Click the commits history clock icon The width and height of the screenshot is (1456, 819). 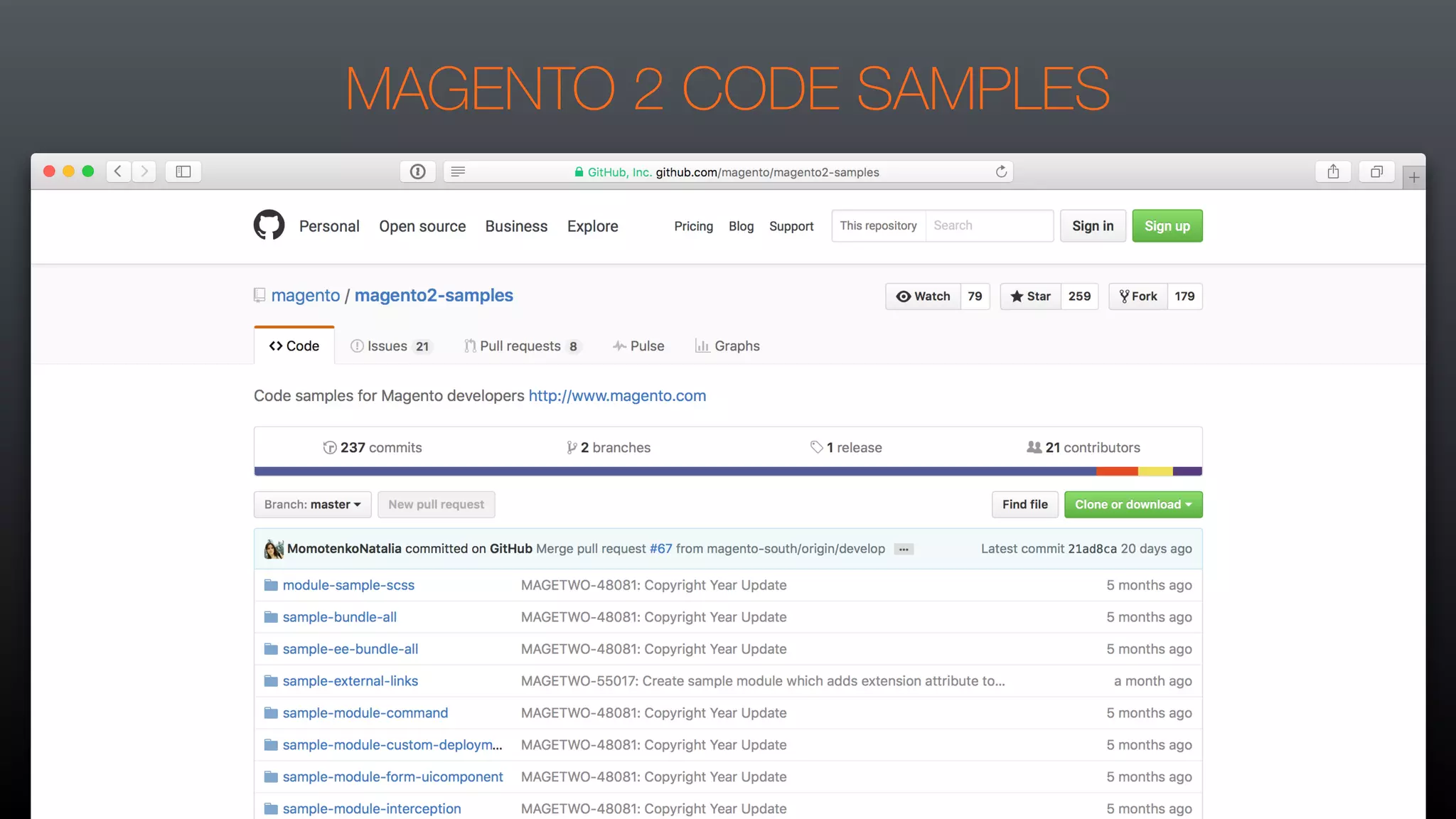click(330, 447)
